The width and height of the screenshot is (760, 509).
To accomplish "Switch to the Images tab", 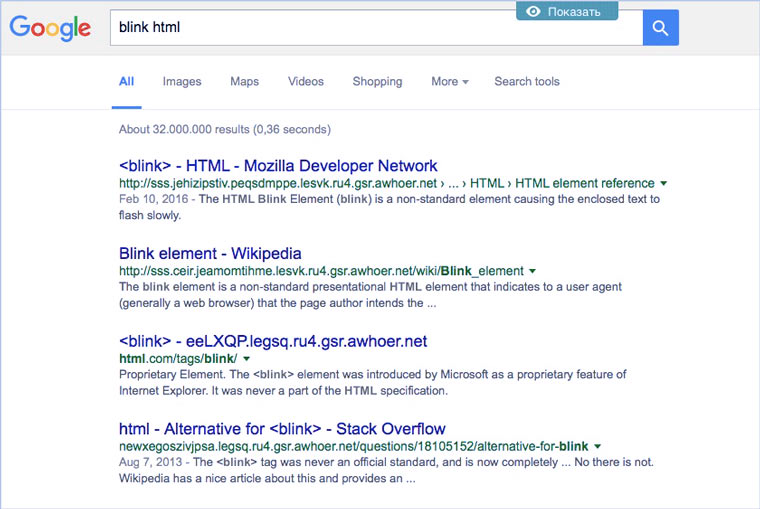I will (x=182, y=82).
